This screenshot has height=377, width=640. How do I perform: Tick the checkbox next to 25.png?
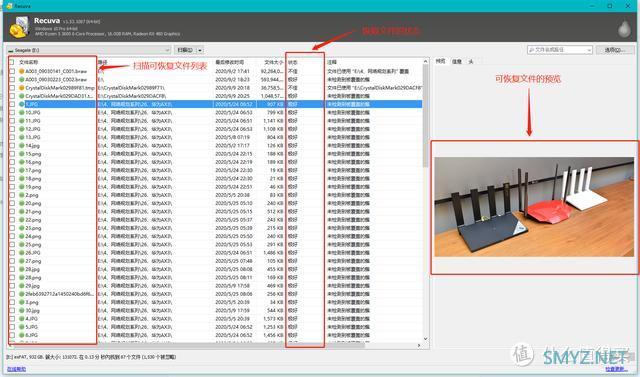(x=12, y=244)
